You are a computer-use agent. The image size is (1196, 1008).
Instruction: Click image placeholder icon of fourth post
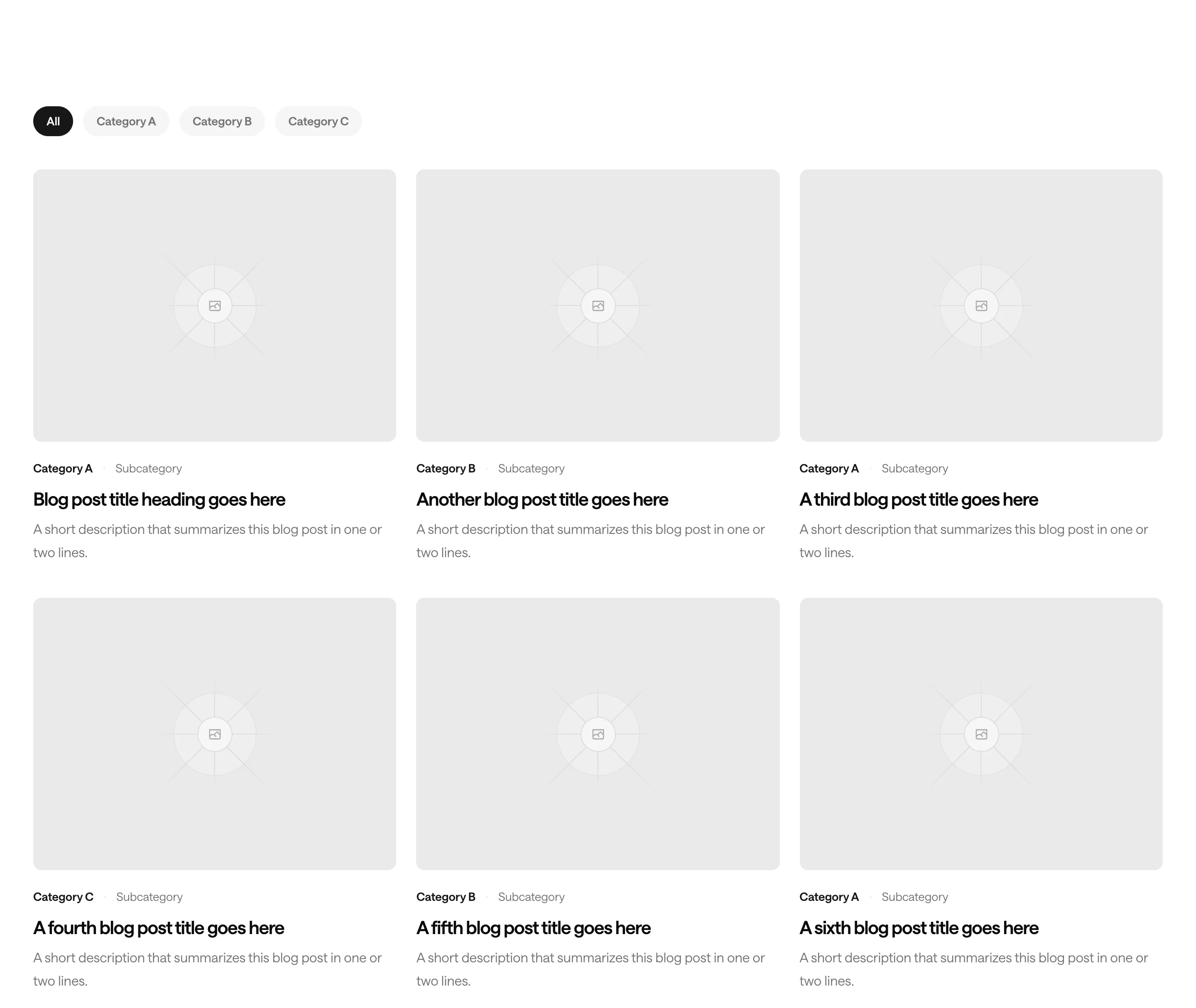point(215,734)
